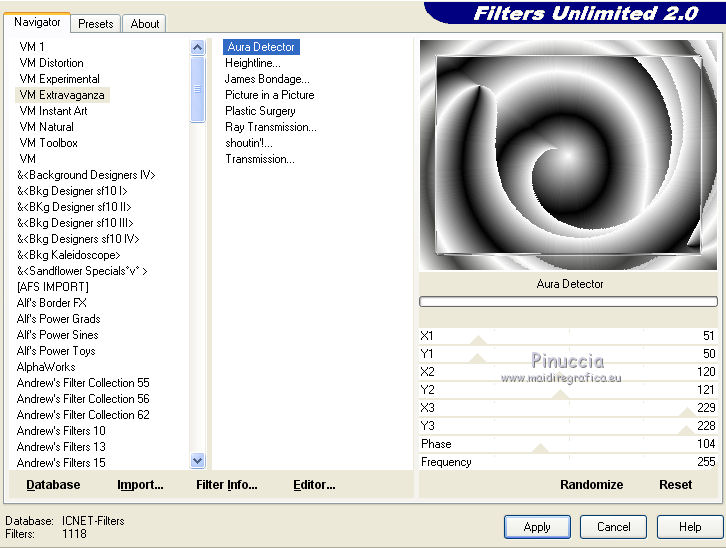Select Andrew's Filter Collection 55

(83, 383)
